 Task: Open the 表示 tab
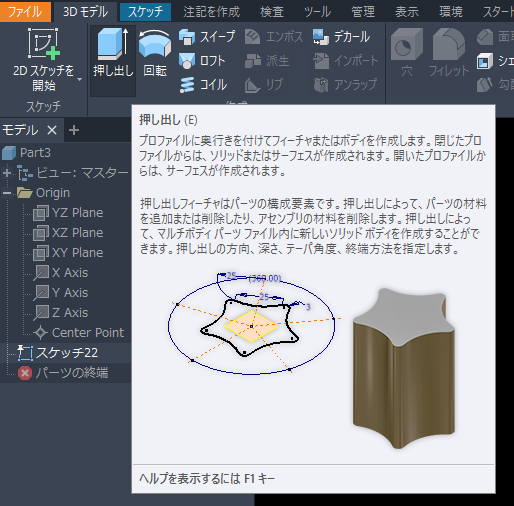point(407,12)
